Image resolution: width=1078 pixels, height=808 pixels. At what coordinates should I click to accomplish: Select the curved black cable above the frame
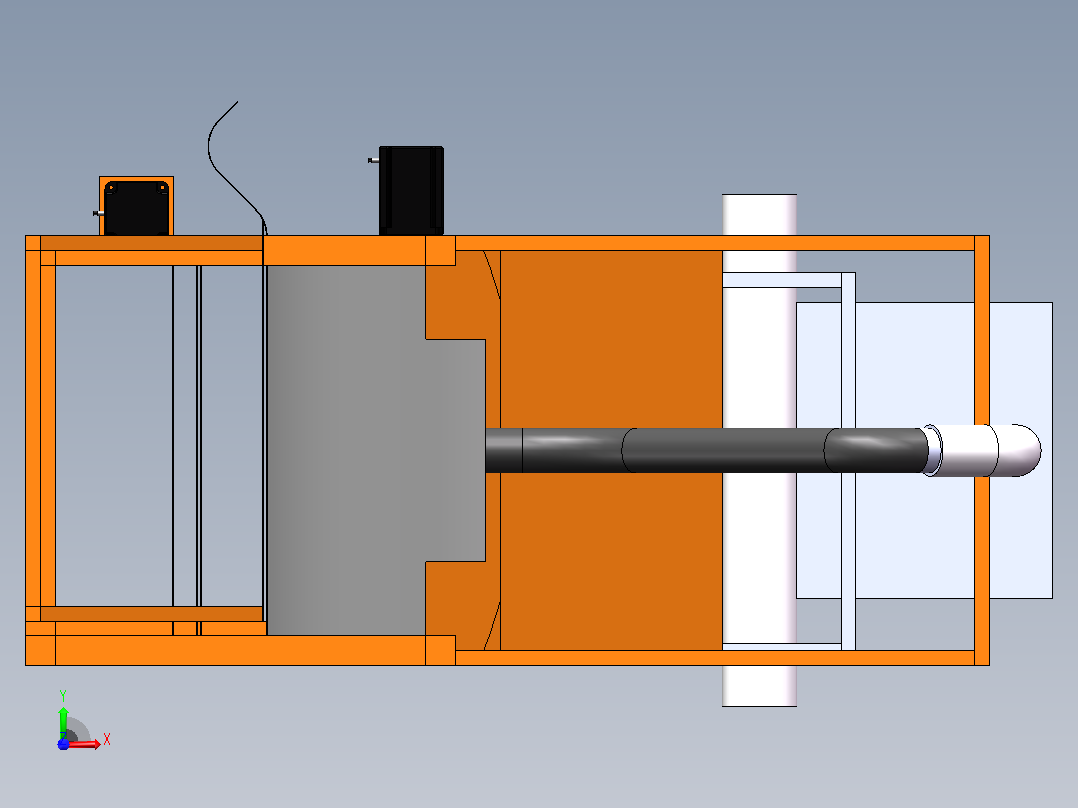[x=234, y=166]
